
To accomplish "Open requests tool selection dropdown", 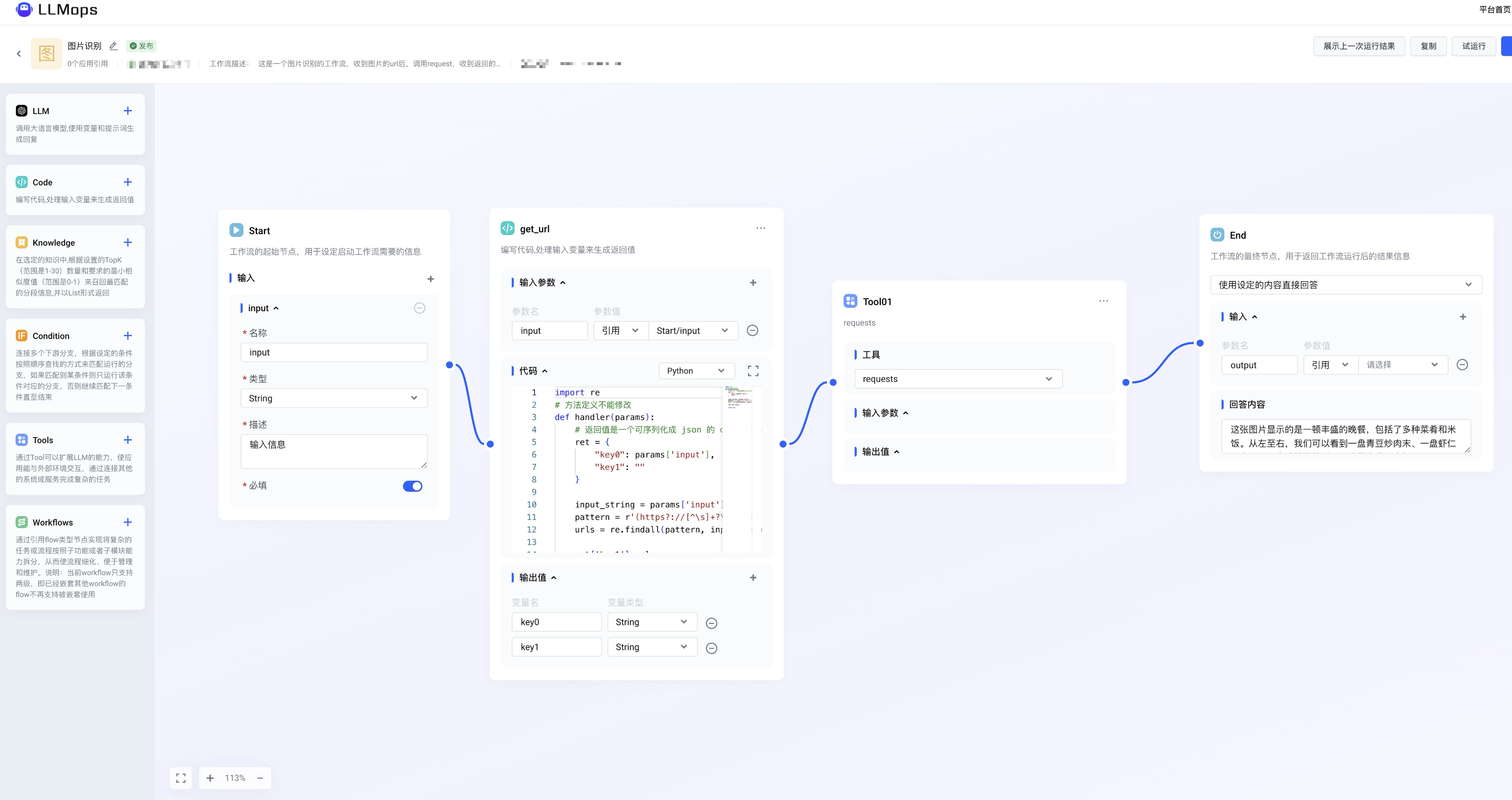I will (957, 379).
